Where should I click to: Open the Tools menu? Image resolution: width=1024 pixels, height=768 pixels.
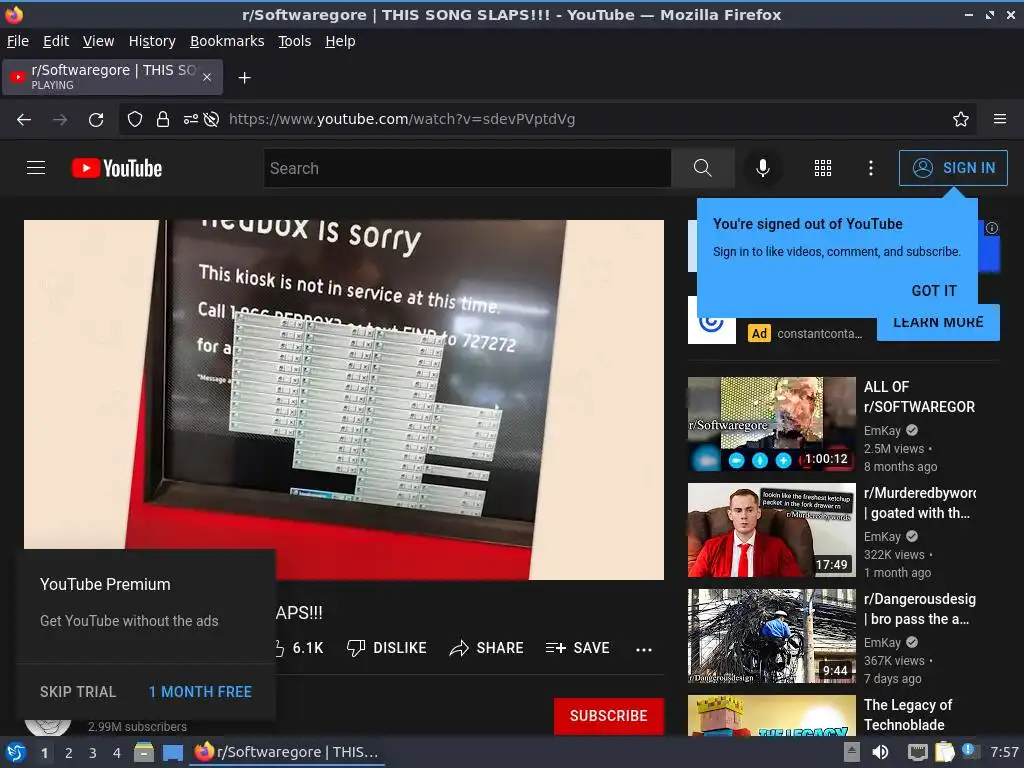coord(295,41)
